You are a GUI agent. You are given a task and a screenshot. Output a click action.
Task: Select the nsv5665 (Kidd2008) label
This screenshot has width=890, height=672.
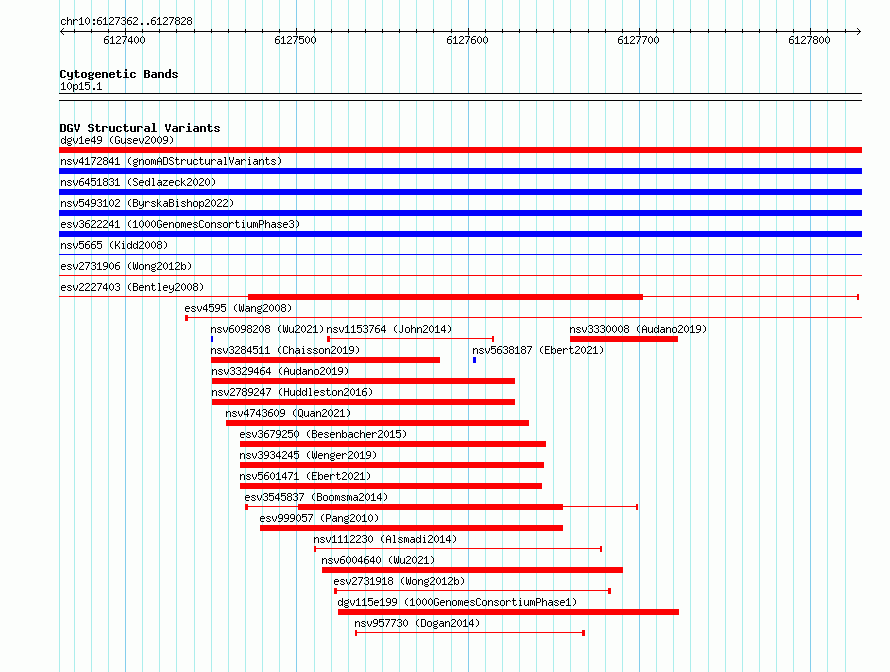pyautogui.click(x=114, y=245)
